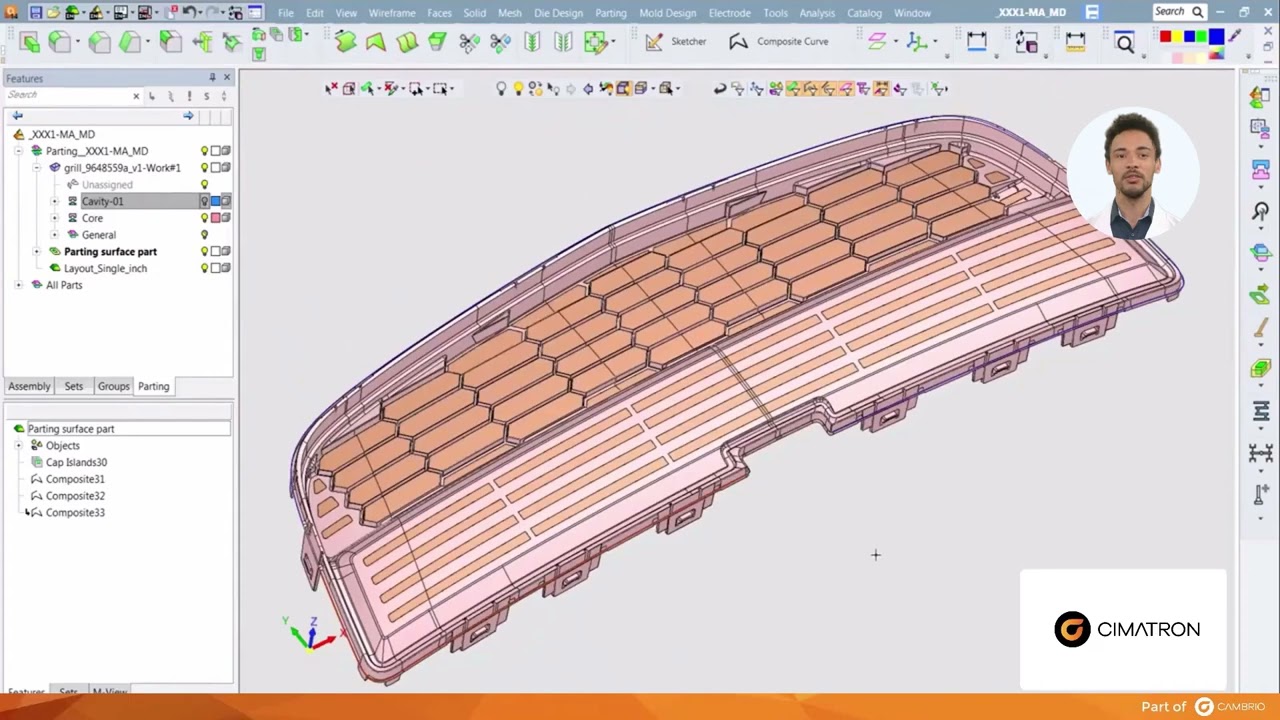Switch to the Sets tab
This screenshot has width=1280, height=720.
[x=74, y=386]
